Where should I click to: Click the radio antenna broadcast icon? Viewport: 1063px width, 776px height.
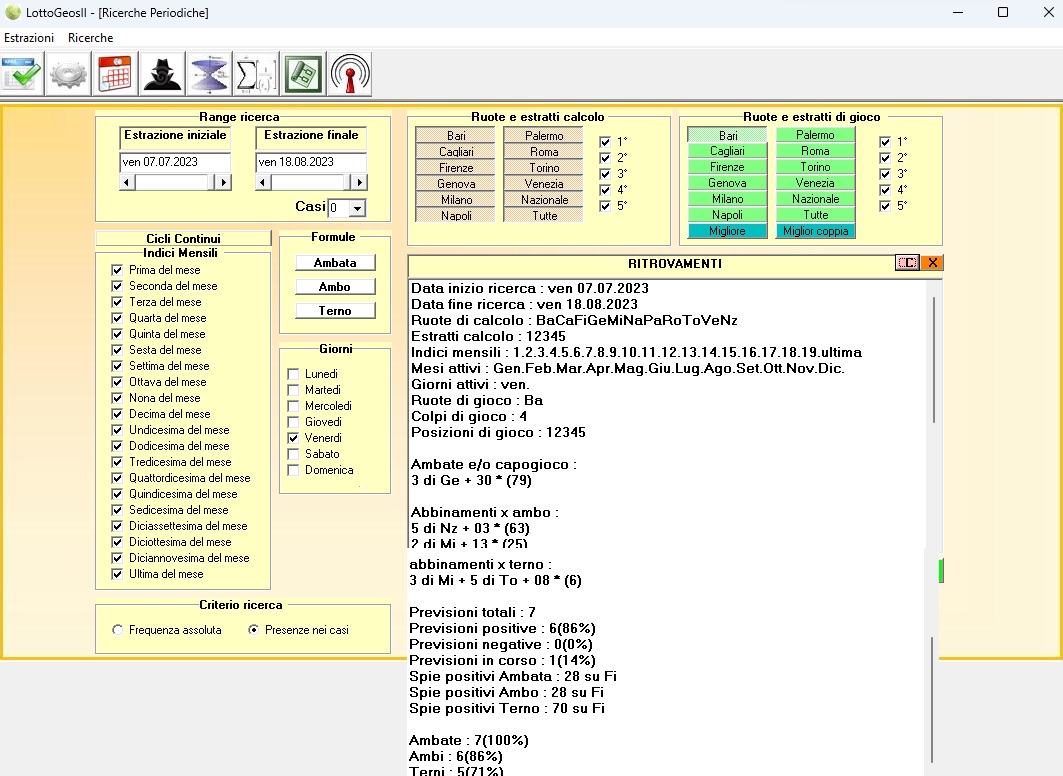pyautogui.click(x=350, y=73)
